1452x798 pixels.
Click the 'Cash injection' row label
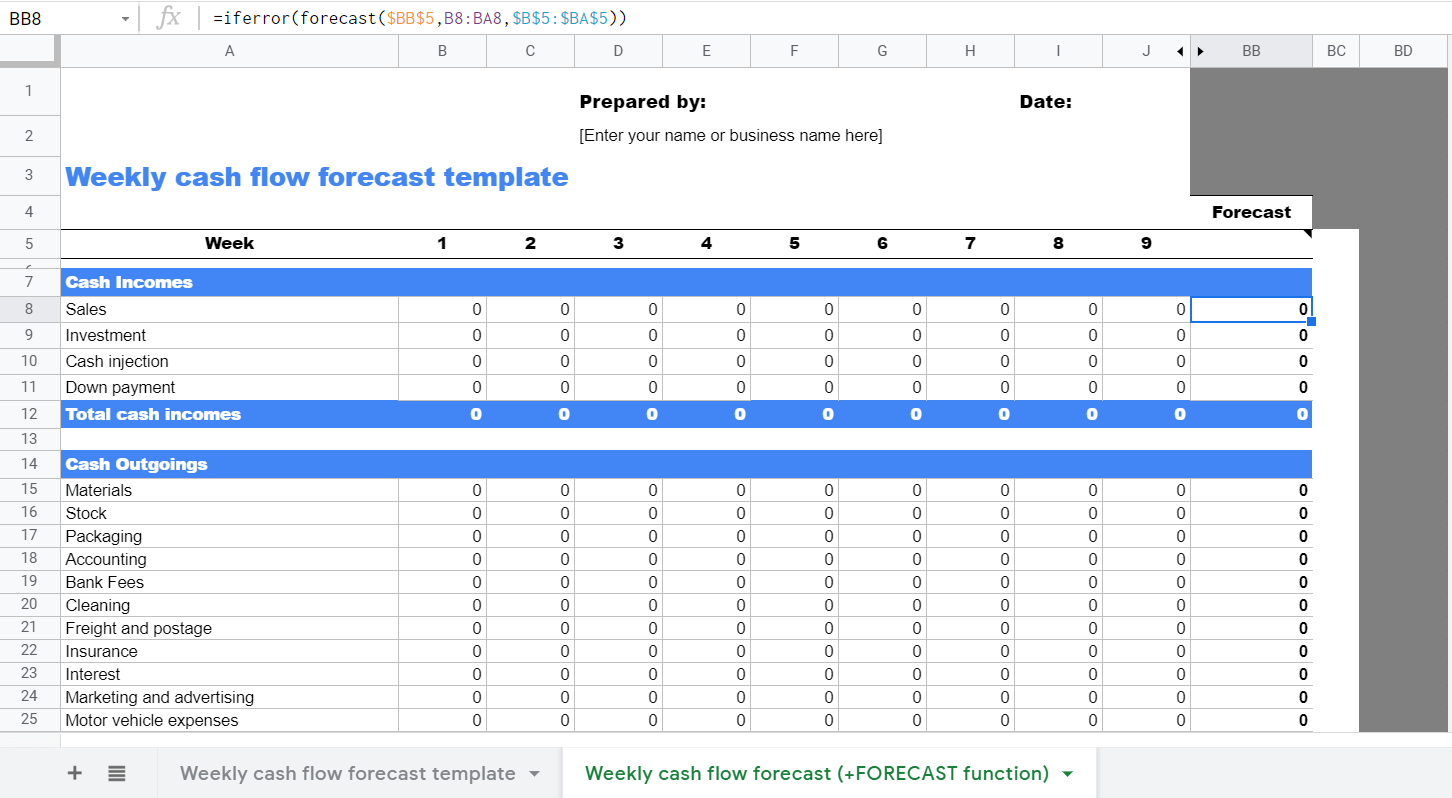pos(116,362)
